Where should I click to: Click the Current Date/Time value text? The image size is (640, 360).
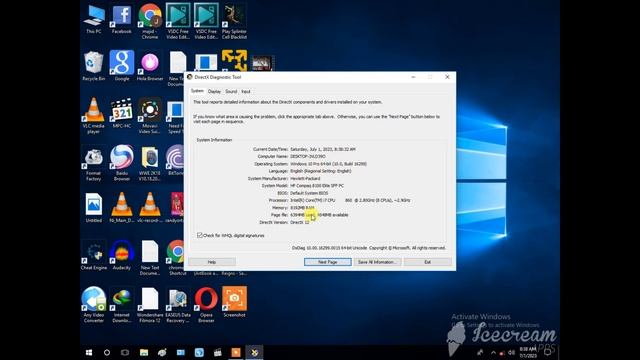pyautogui.click(x=323, y=149)
